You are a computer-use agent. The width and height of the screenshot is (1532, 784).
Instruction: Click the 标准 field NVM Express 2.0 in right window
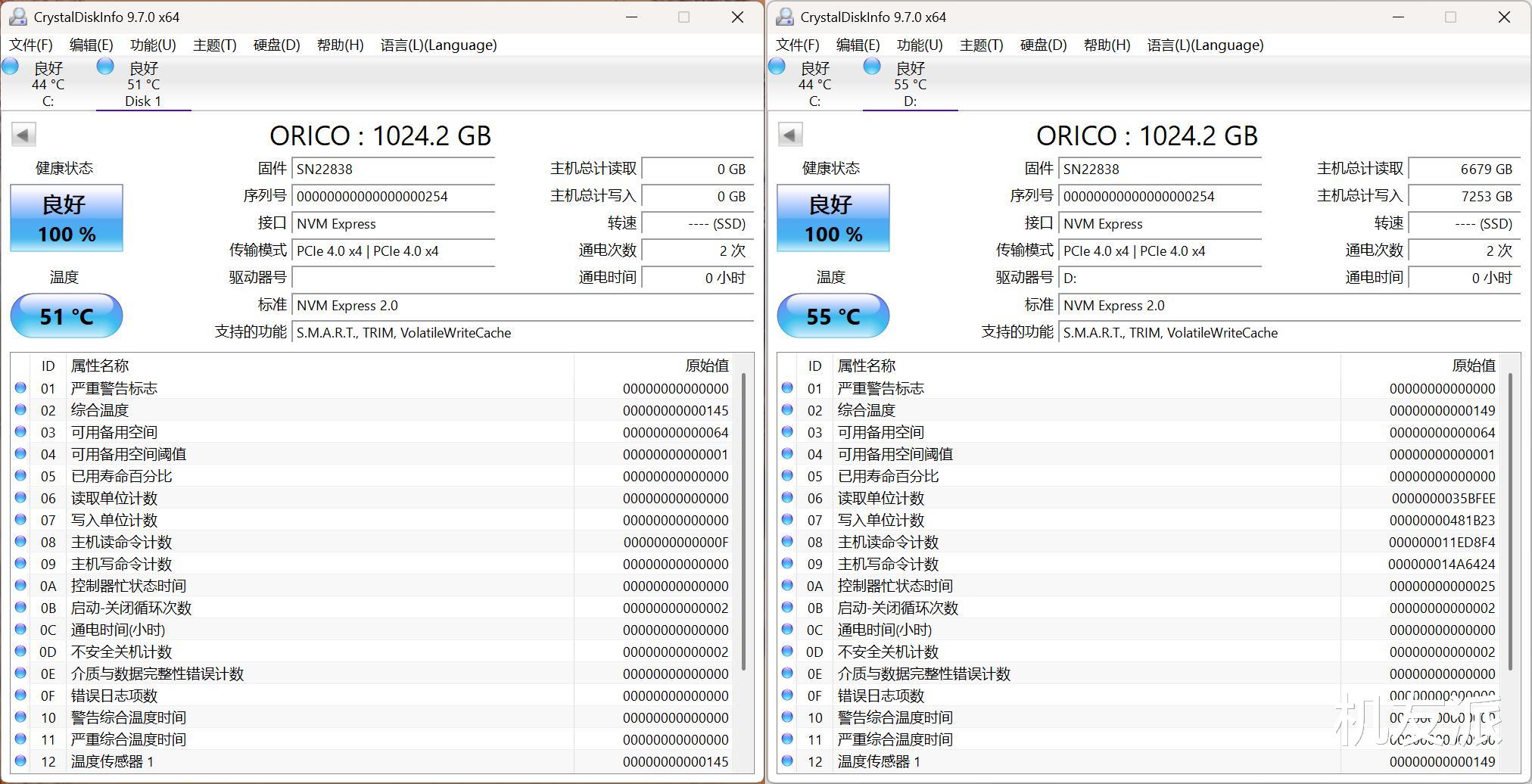click(1290, 305)
